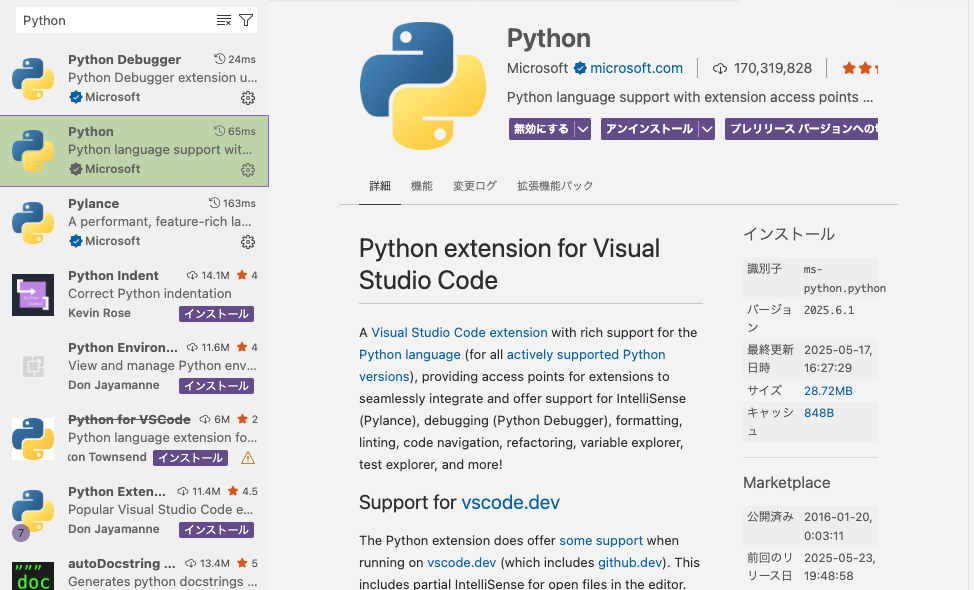The width and height of the screenshot is (974, 590).
Task: Click the 7 extensions pack count badge
Action: 20,533
